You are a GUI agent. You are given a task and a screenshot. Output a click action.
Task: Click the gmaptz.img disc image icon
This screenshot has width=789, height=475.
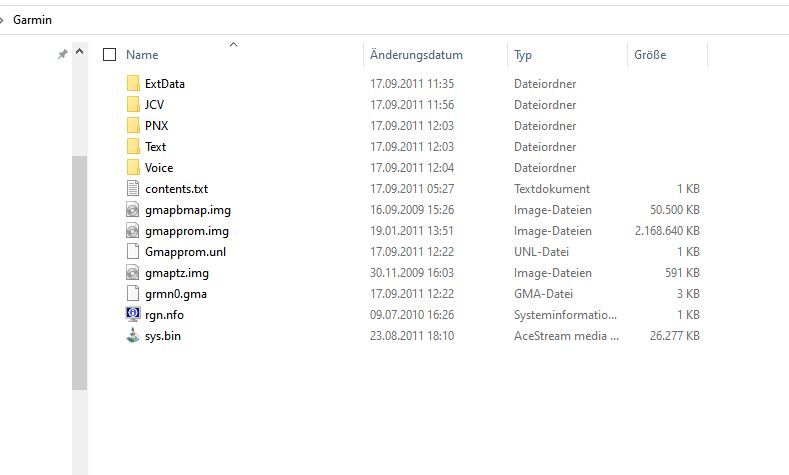[x=132, y=273]
